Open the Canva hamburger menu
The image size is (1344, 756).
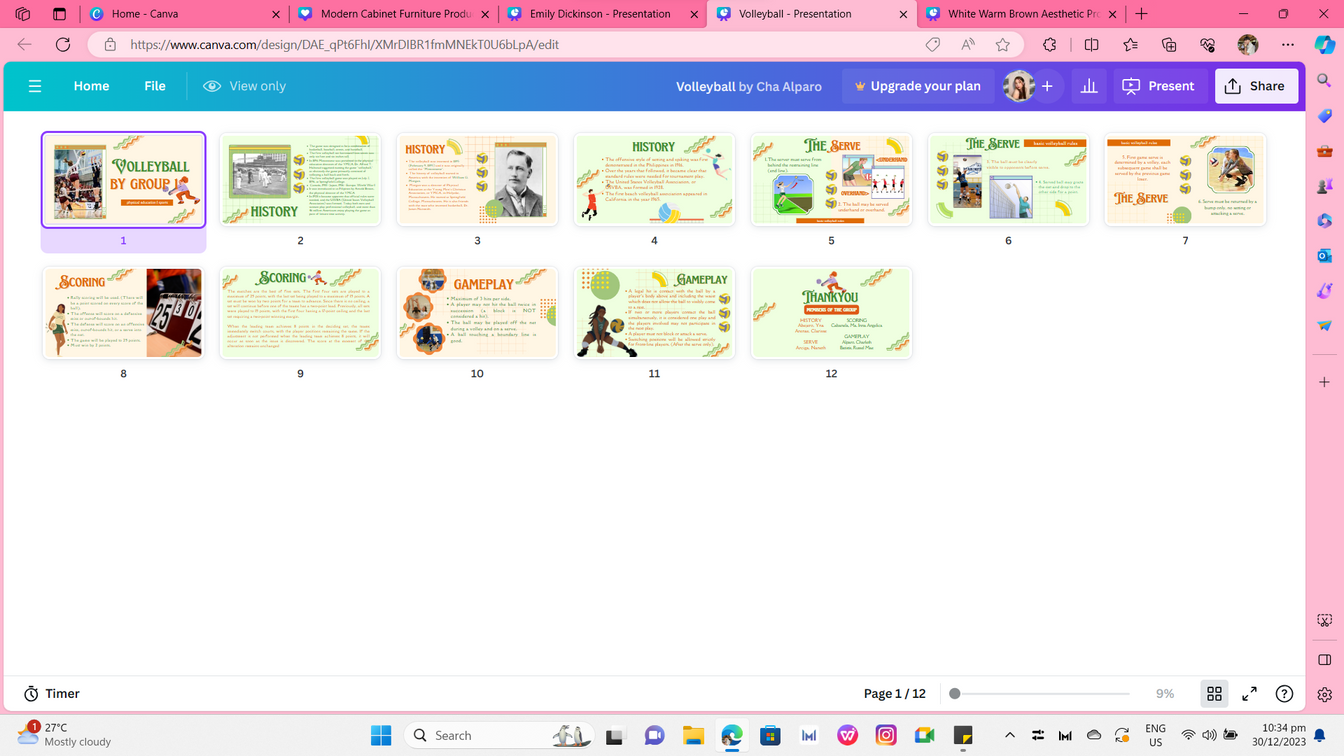[x=35, y=86]
